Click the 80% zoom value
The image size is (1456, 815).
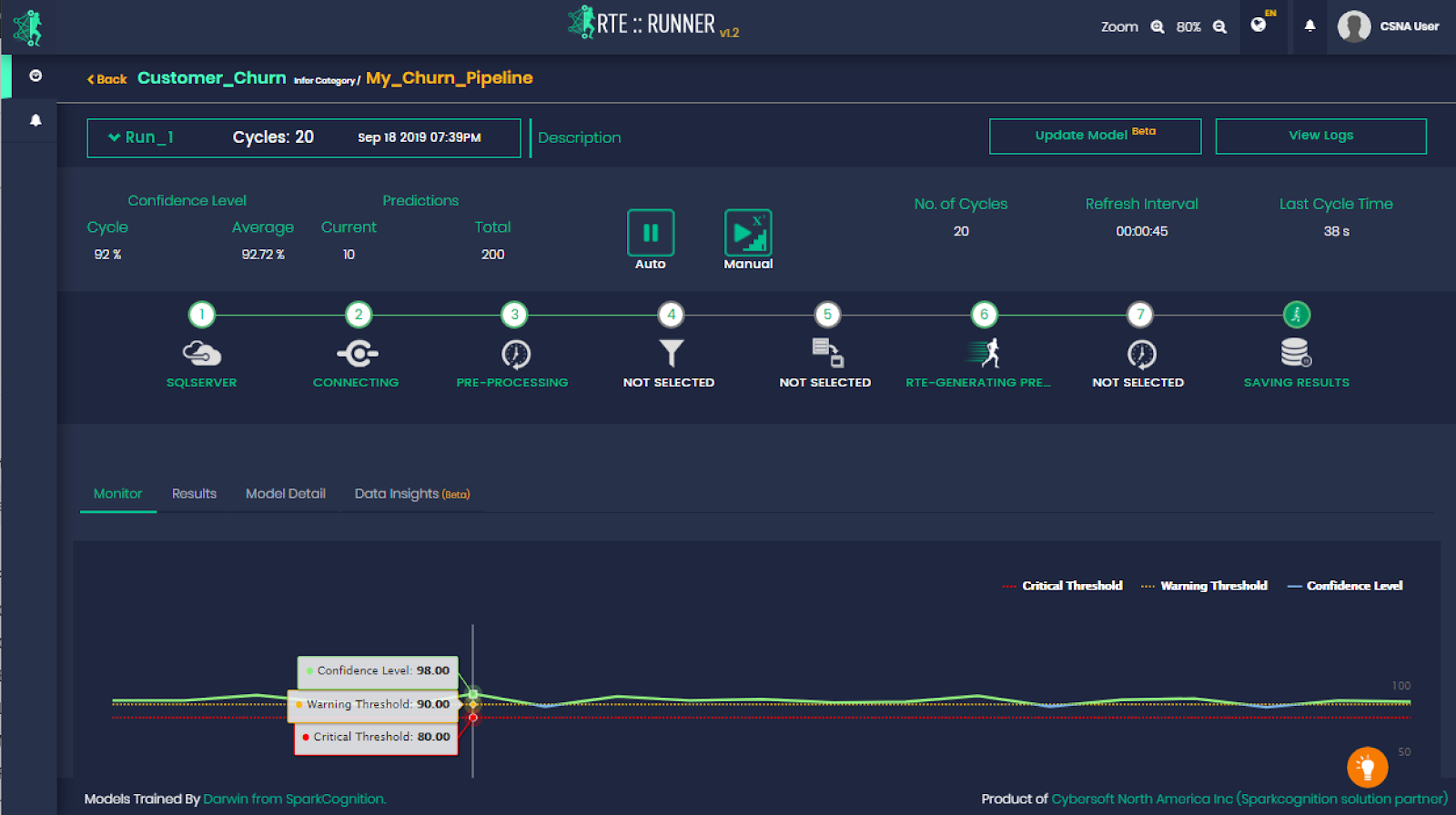(1188, 27)
